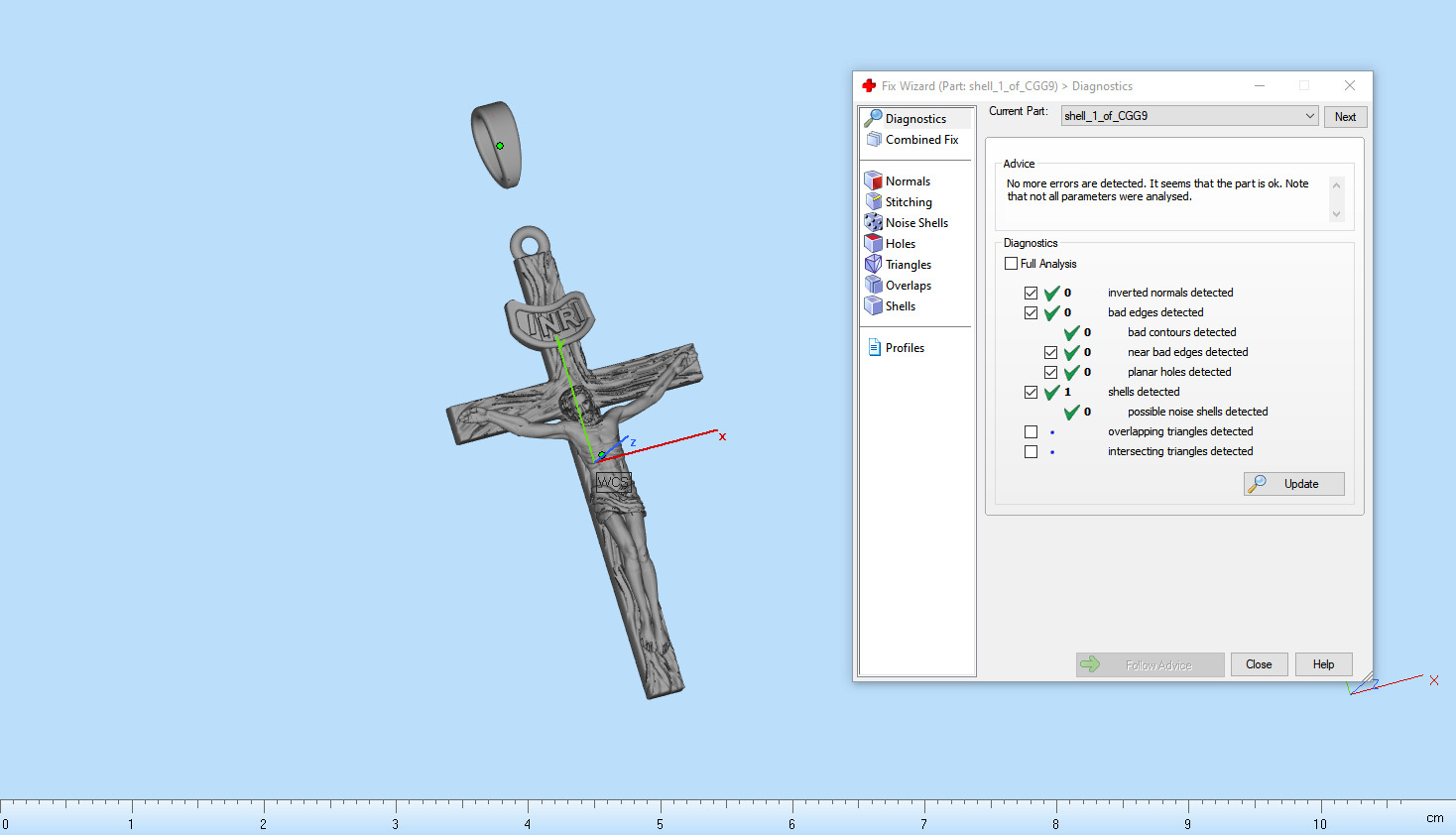Click the Advice message text
This screenshot has width=1456, height=835.
1157,190
